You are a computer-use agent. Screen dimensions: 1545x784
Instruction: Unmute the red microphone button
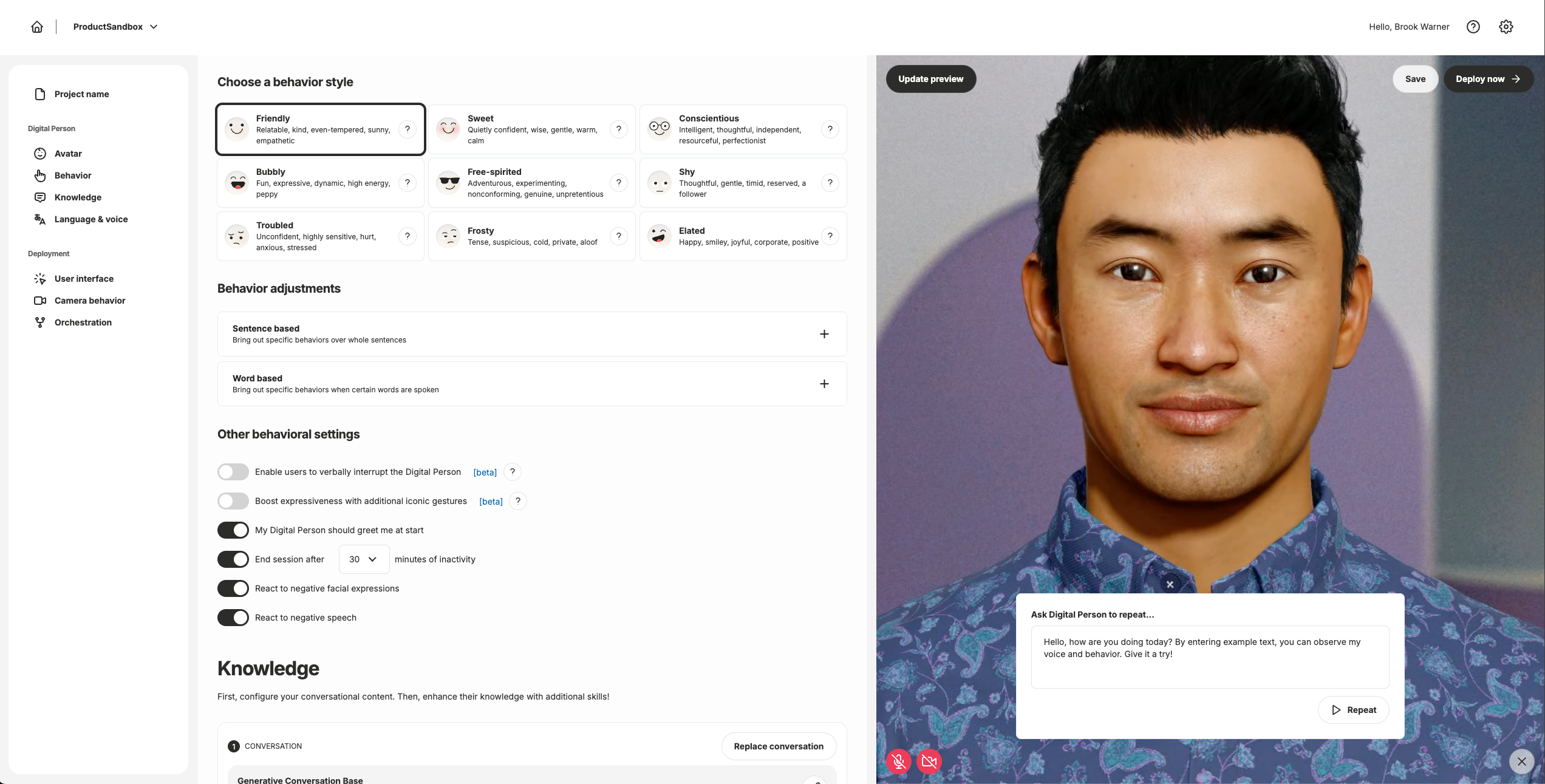(899, 761)
